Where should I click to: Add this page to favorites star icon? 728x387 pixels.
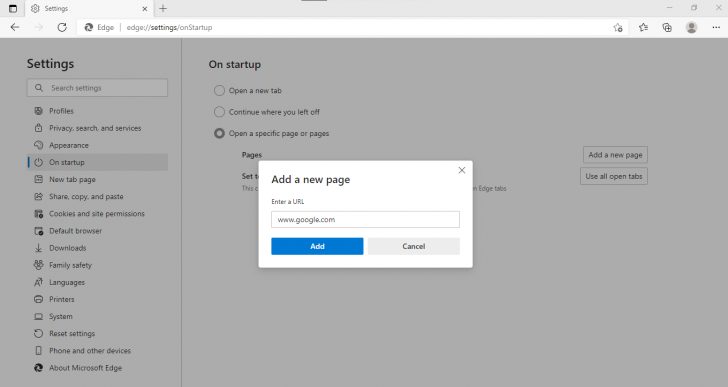[618, 27]
